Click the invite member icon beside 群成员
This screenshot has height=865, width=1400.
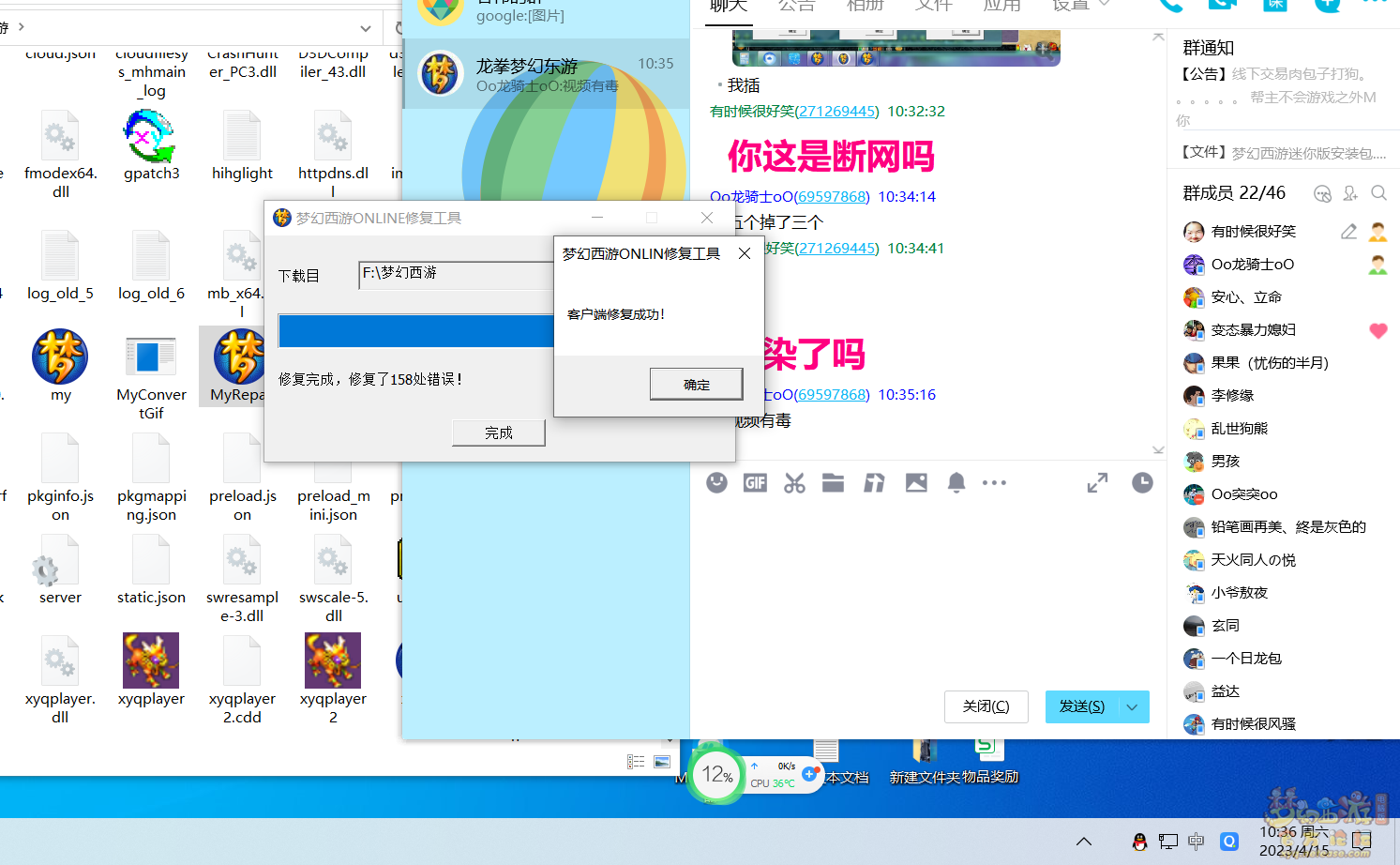pos(1350,193)
